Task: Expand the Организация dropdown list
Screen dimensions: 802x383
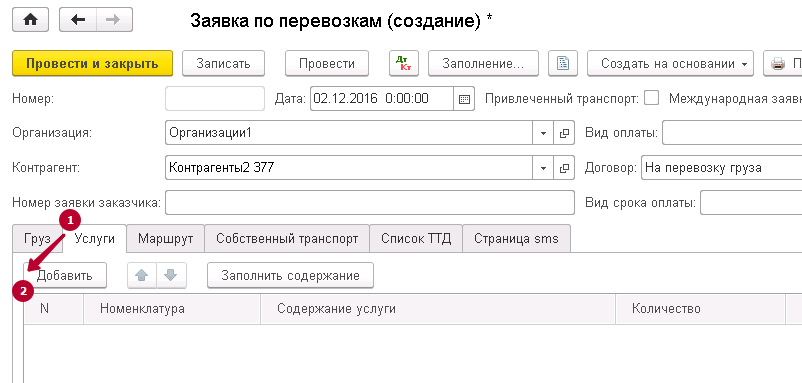Action: [x=543, y=133]
